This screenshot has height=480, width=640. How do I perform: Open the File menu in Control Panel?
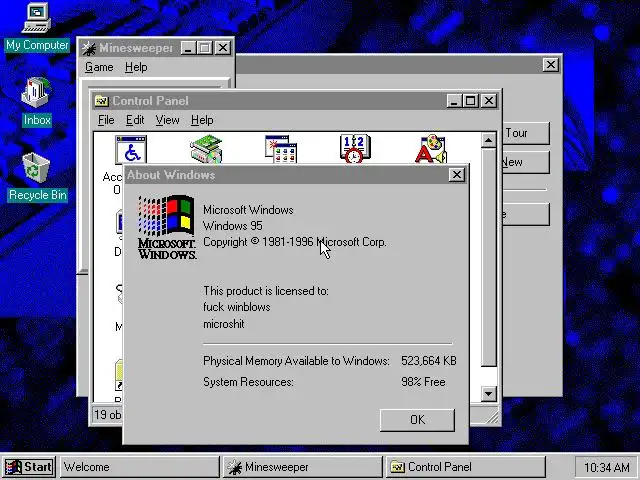(106, 120)
